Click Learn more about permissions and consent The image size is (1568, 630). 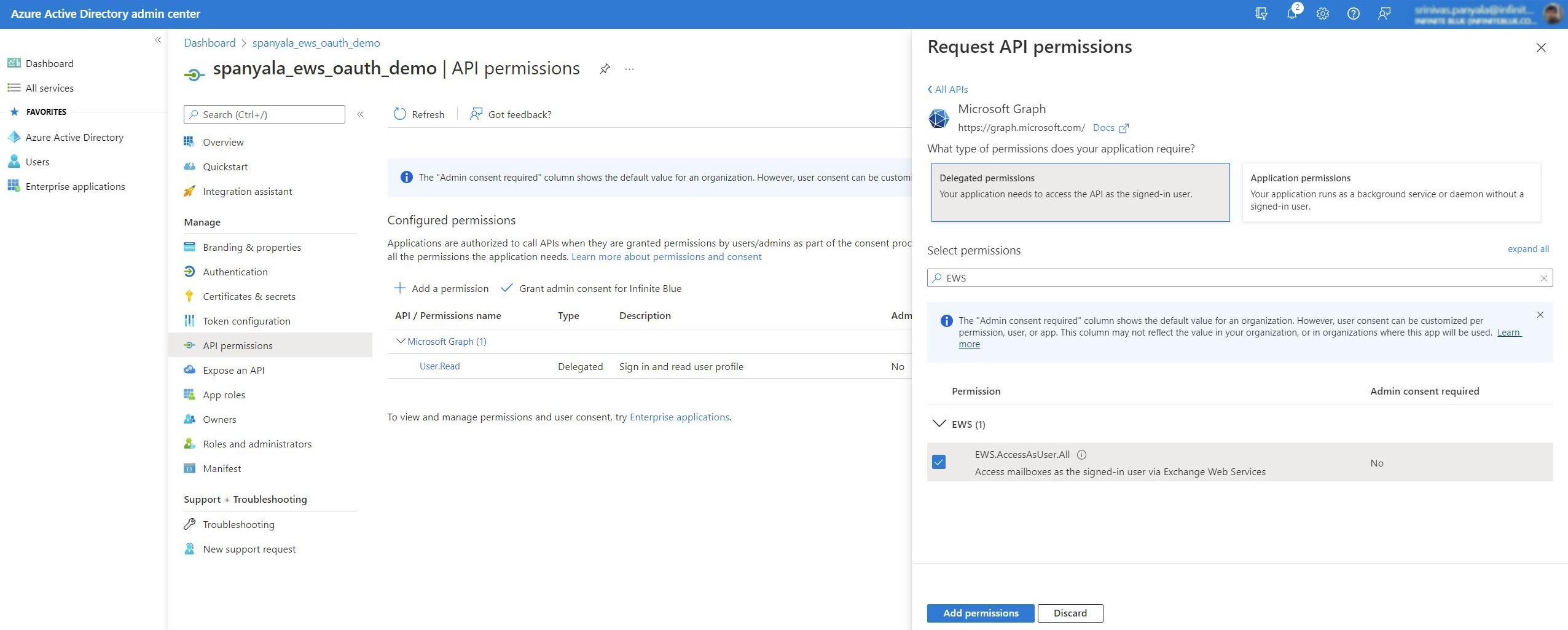(x=667, y=257)
